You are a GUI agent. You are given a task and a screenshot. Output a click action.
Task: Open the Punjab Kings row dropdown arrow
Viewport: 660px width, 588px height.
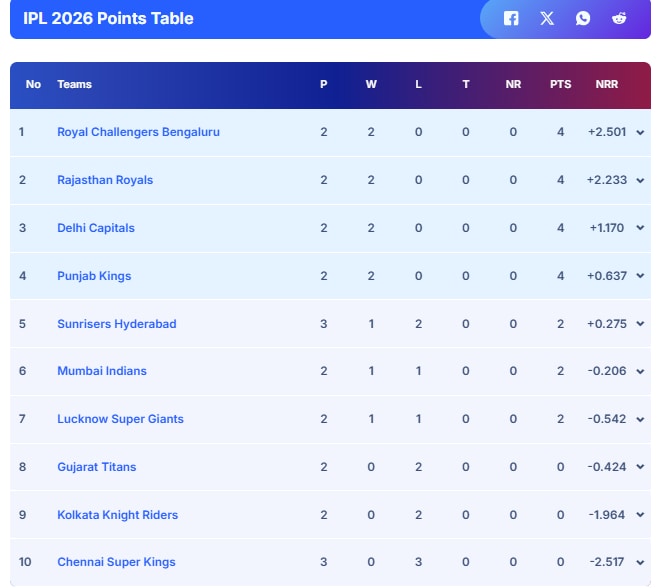[x=640, y=277]
